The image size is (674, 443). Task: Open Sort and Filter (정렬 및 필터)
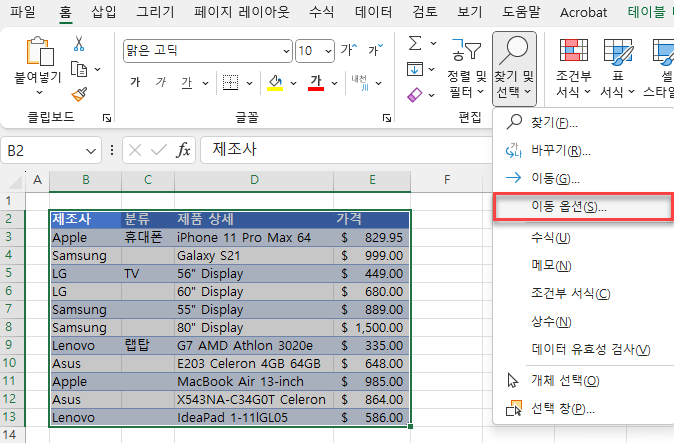(466, 68)
